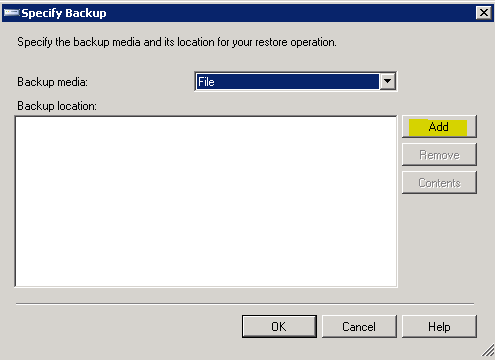Screen dimensions: 495x360
Task: Click the empty title bar area left of the X
Action: point(290,13)
